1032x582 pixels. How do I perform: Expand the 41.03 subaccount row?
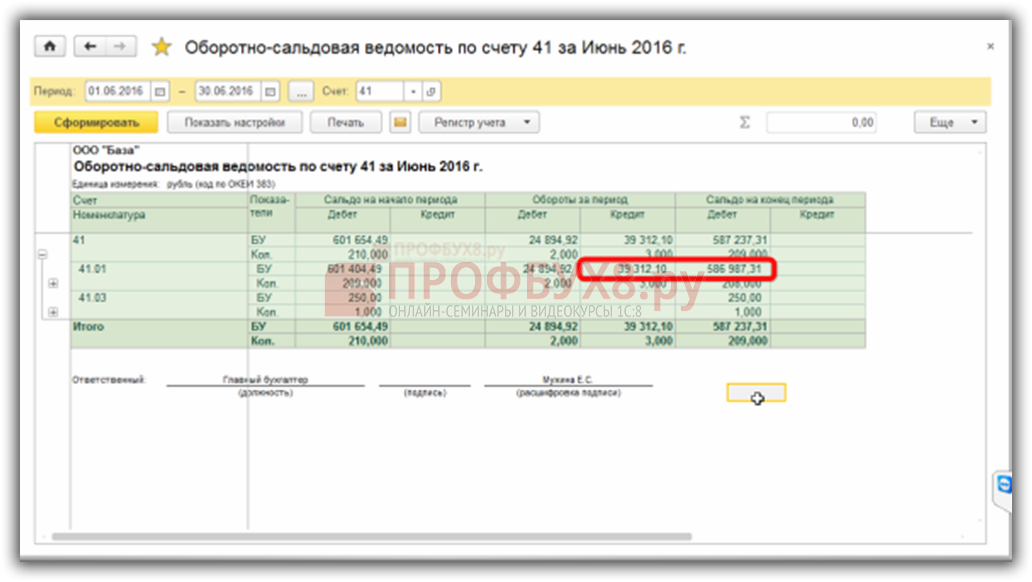(x=53, y=312)
